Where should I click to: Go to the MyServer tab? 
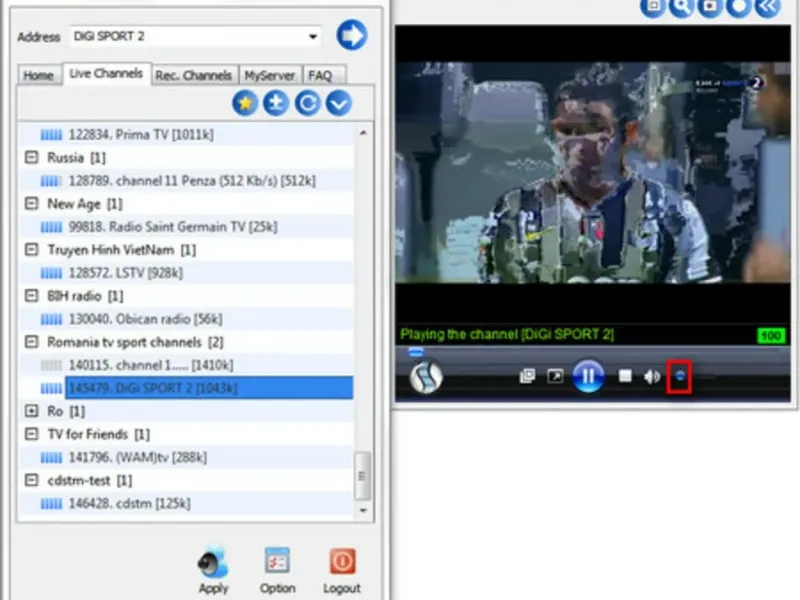coord(269,76)
